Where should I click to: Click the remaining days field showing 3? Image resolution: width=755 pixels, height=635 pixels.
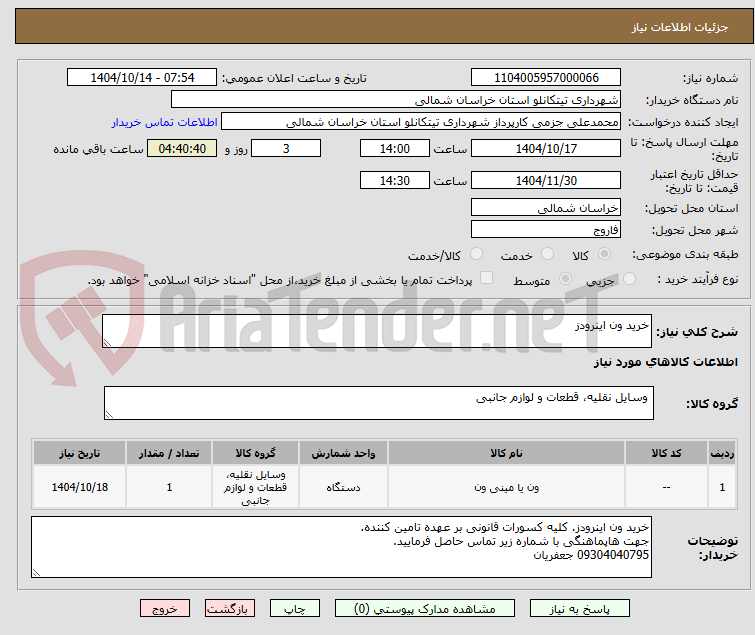click(x=286, y=148)
